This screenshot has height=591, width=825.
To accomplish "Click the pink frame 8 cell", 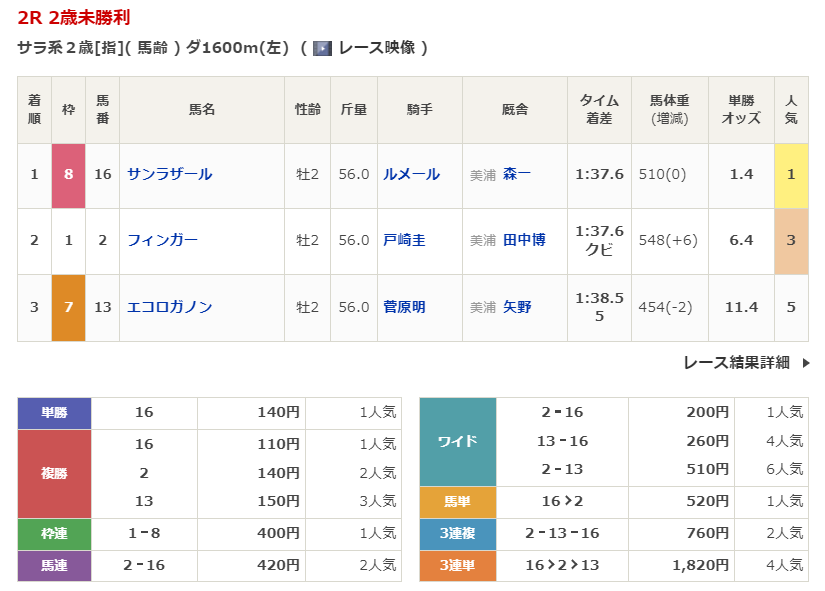I will pyautogui.click(x=68, y=175).
